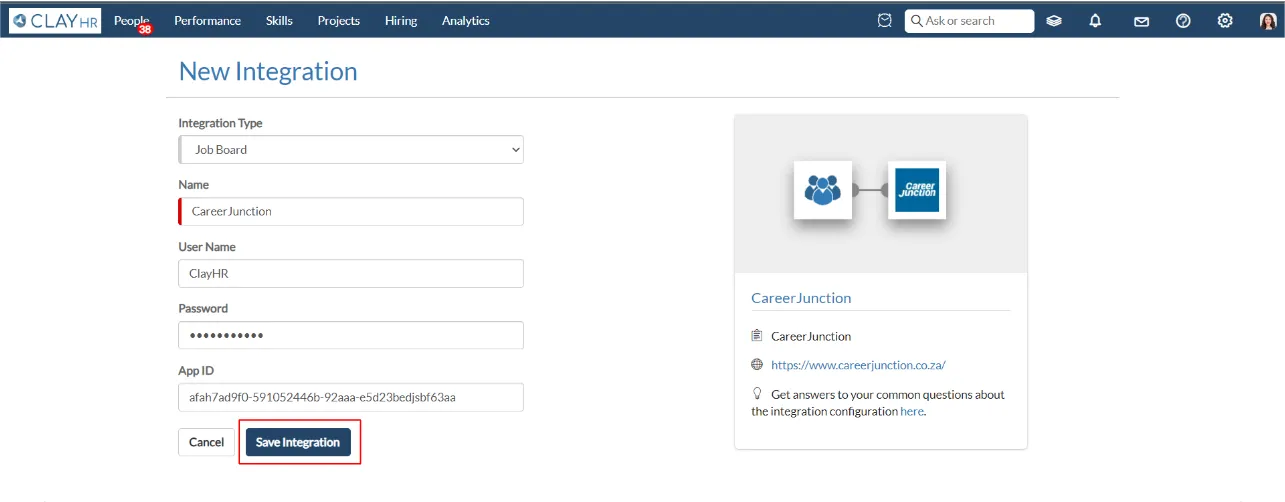1285x502 pixels.
Task: Click the Cancel button
Action: (x=206, y=443)
